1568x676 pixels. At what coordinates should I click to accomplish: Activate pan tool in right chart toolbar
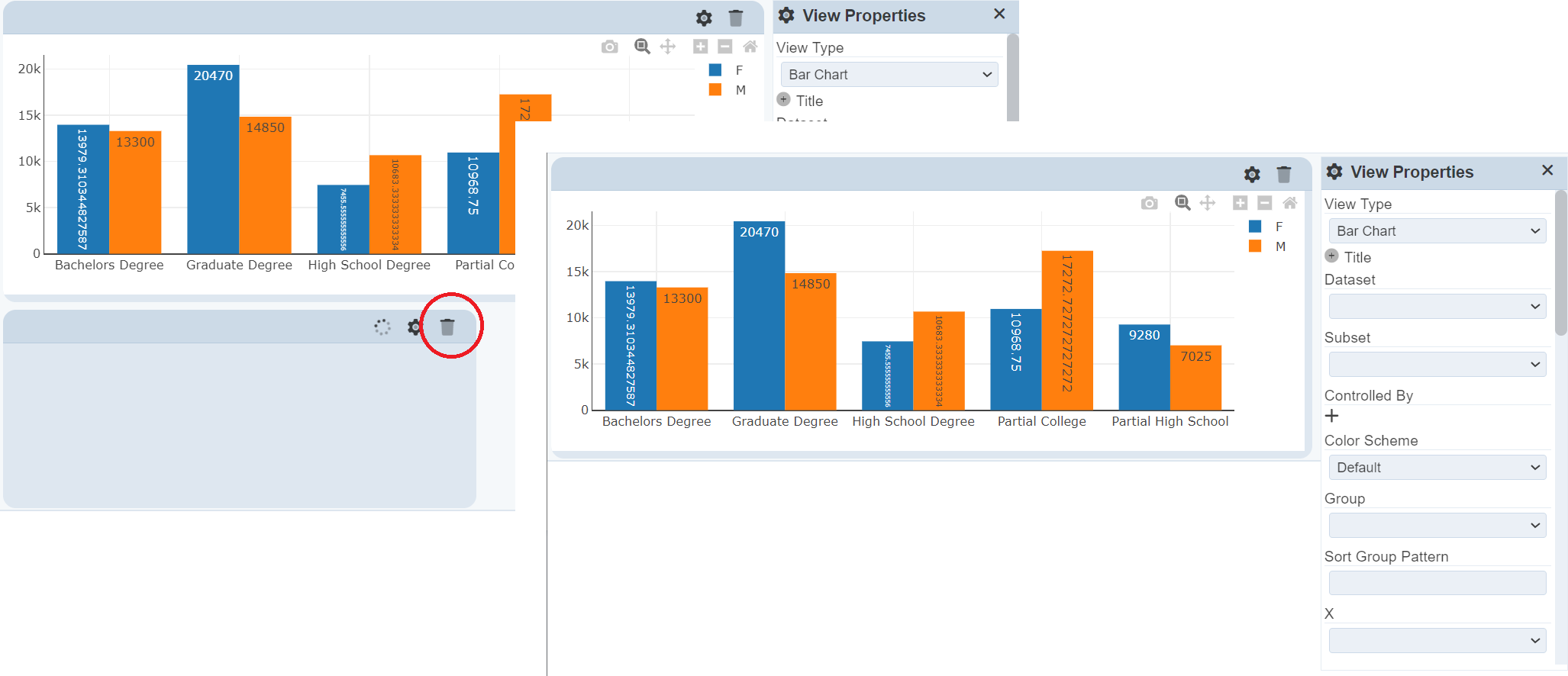tap(1208, 203)
